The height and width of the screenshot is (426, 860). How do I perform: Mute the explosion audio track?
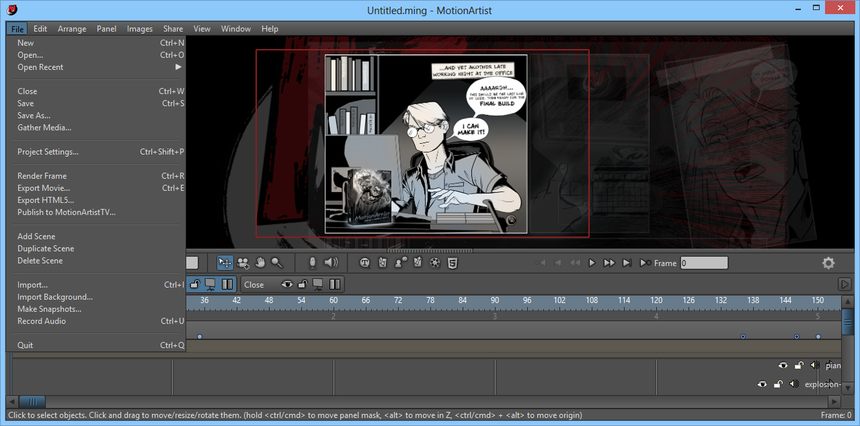point(794,384)
